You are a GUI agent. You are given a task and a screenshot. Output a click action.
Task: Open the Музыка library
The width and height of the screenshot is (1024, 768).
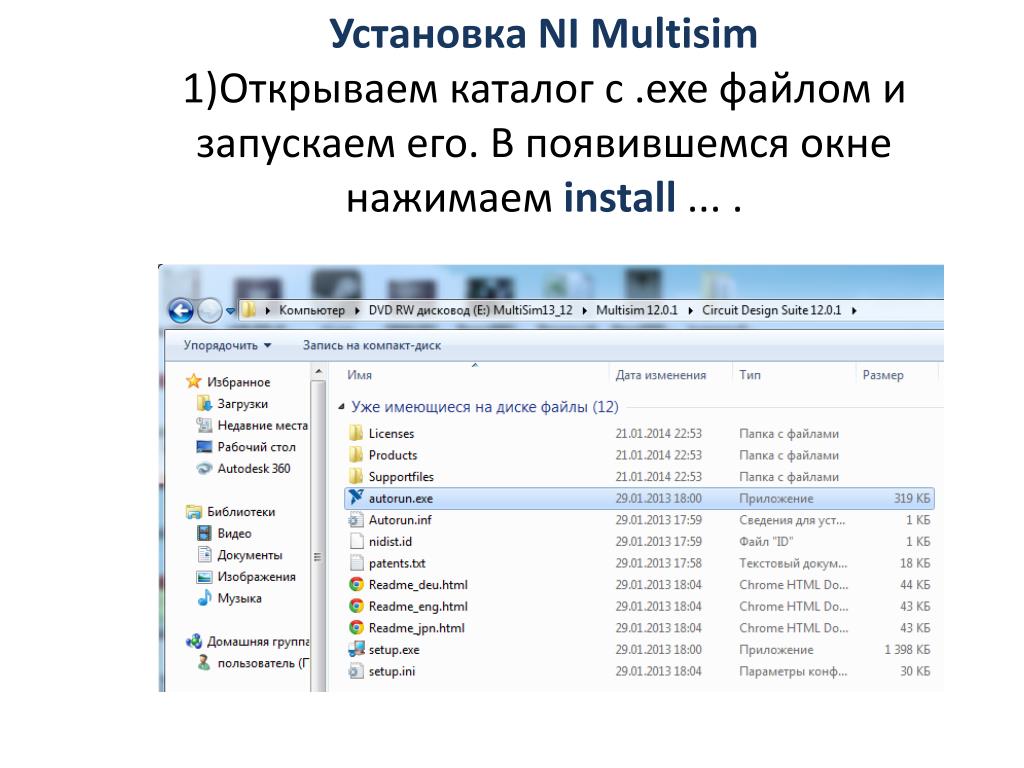(240, 598)
